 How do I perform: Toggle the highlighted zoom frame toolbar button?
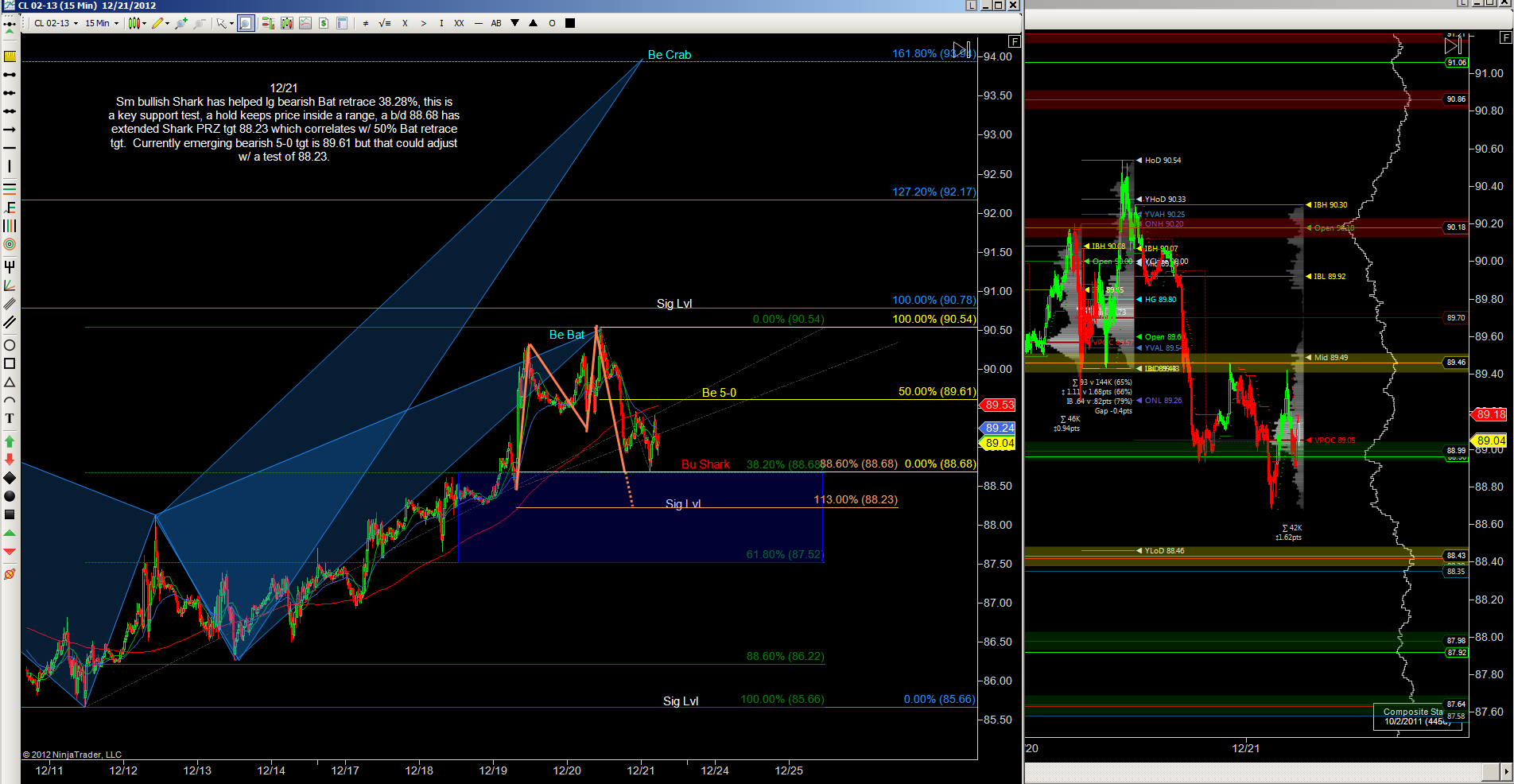click(x=246, y=23)
